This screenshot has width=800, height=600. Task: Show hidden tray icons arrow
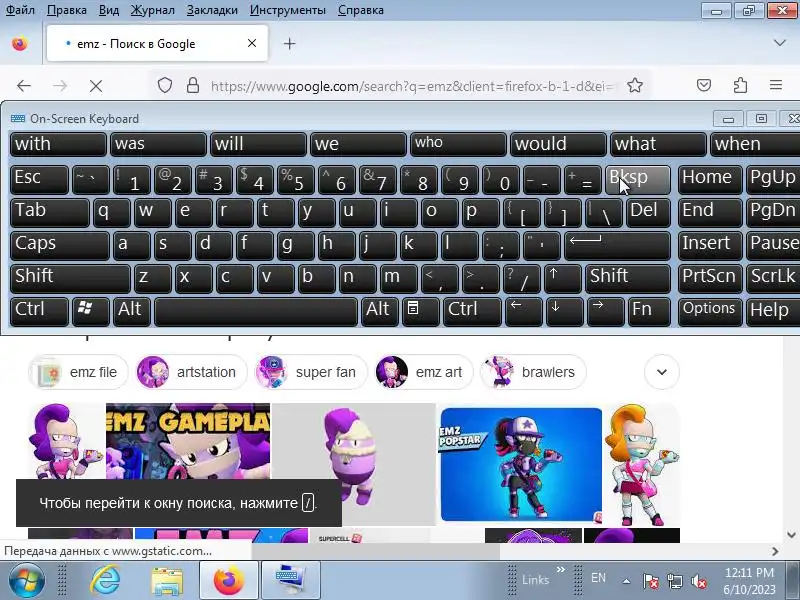(626, 581)
